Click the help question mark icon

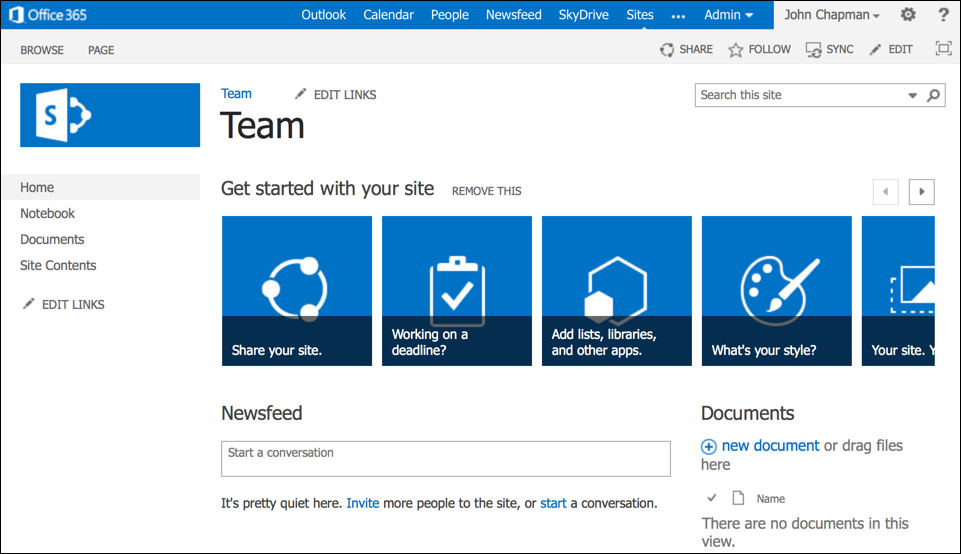(x=943, y=15)
